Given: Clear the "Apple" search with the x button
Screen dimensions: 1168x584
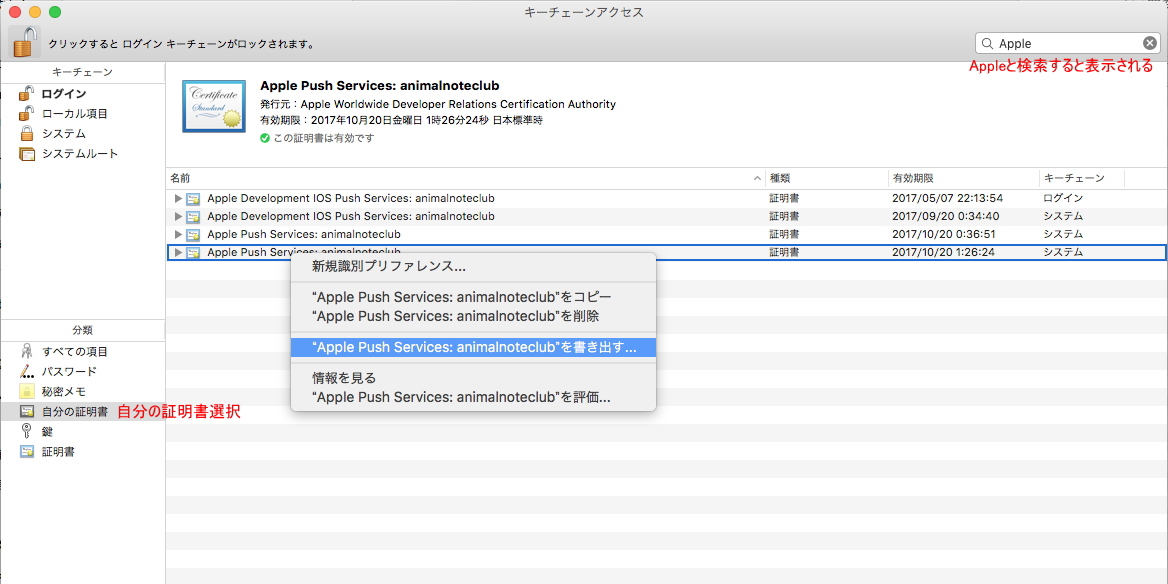Looking at the screenshot, I should 1149,43.
